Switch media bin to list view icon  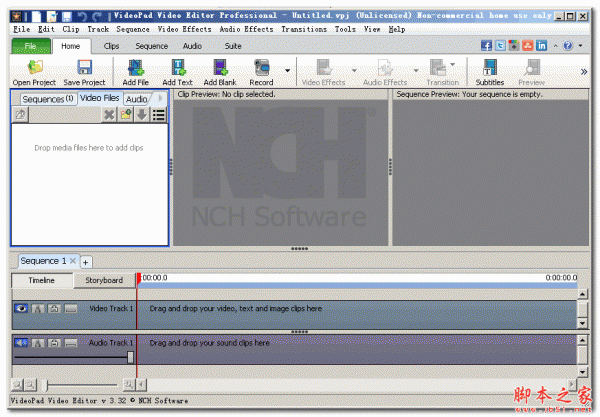coord(158,114)
